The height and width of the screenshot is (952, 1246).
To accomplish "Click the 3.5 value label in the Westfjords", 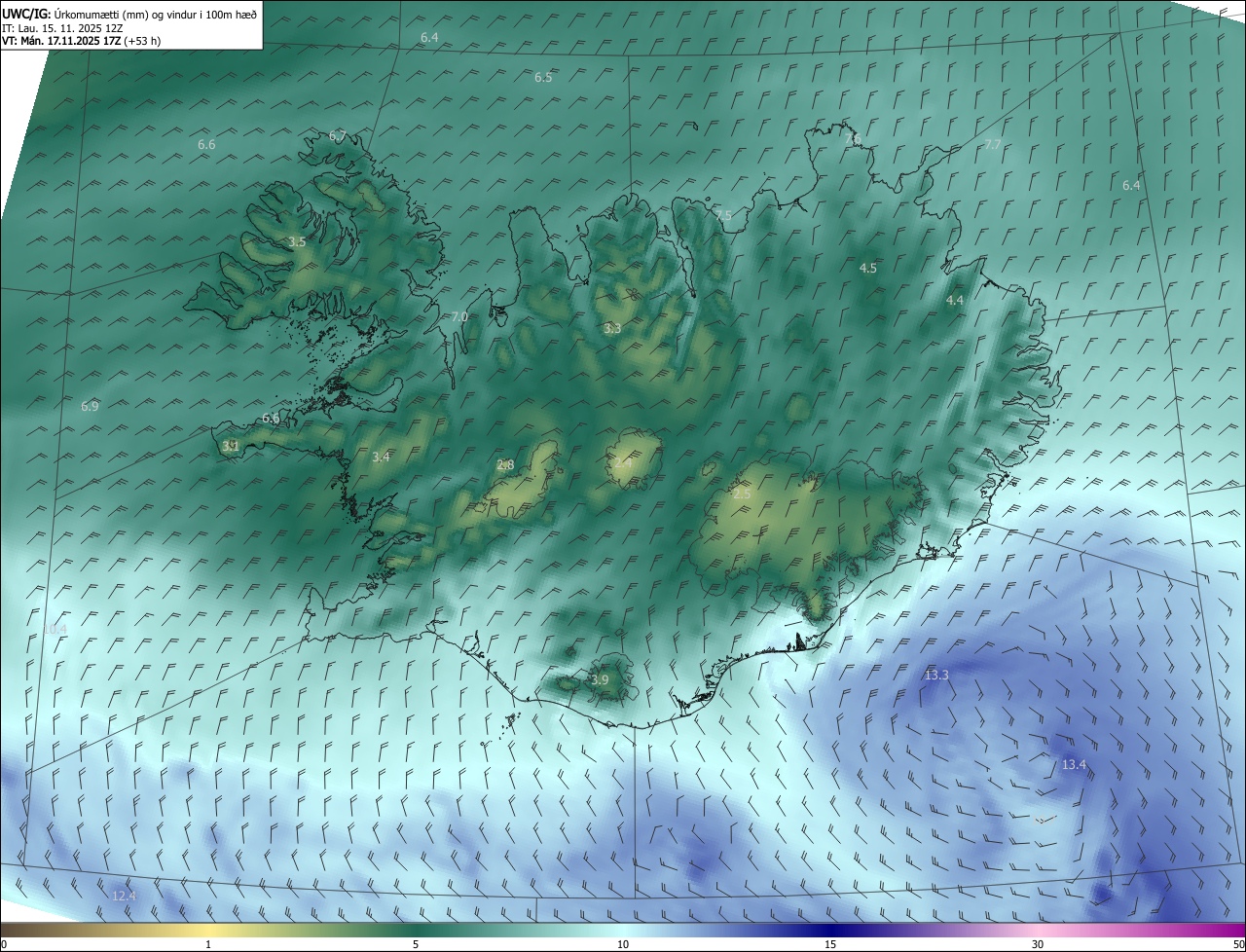I will [297, 241].
